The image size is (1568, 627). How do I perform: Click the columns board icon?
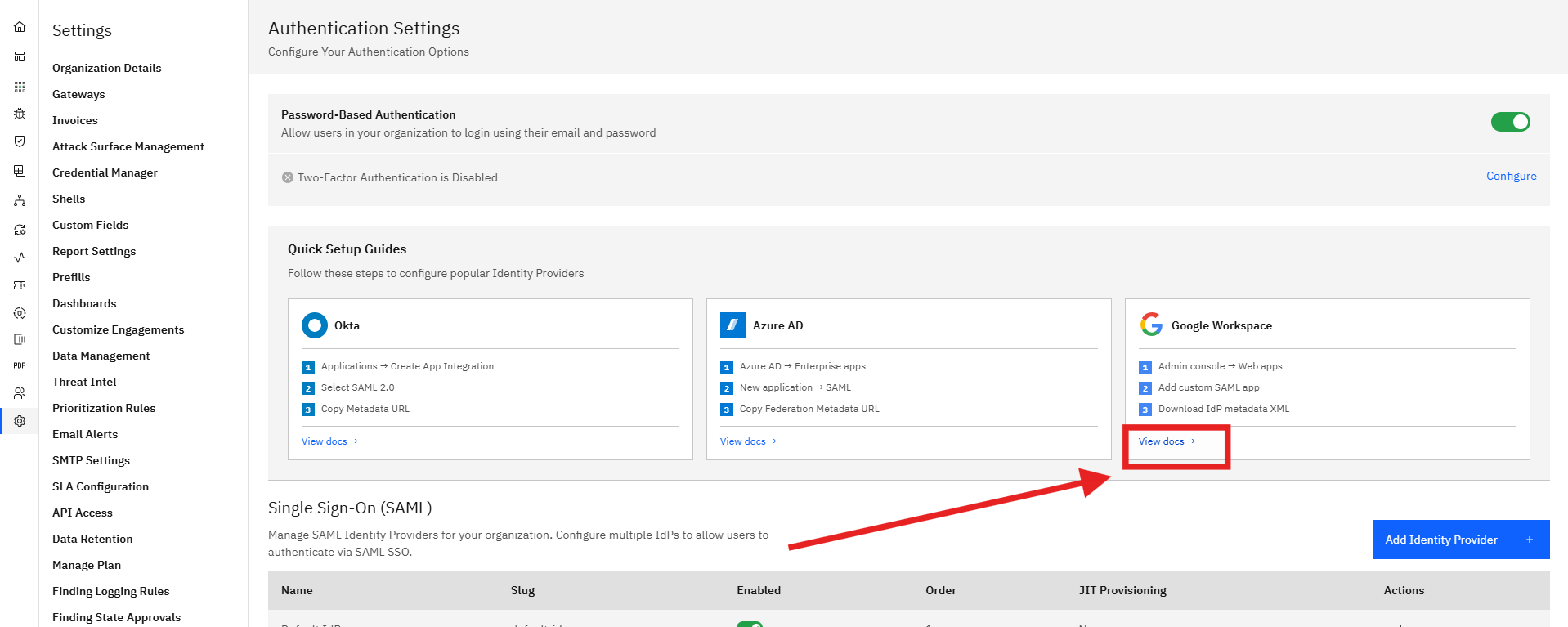[x=20, y=339]
